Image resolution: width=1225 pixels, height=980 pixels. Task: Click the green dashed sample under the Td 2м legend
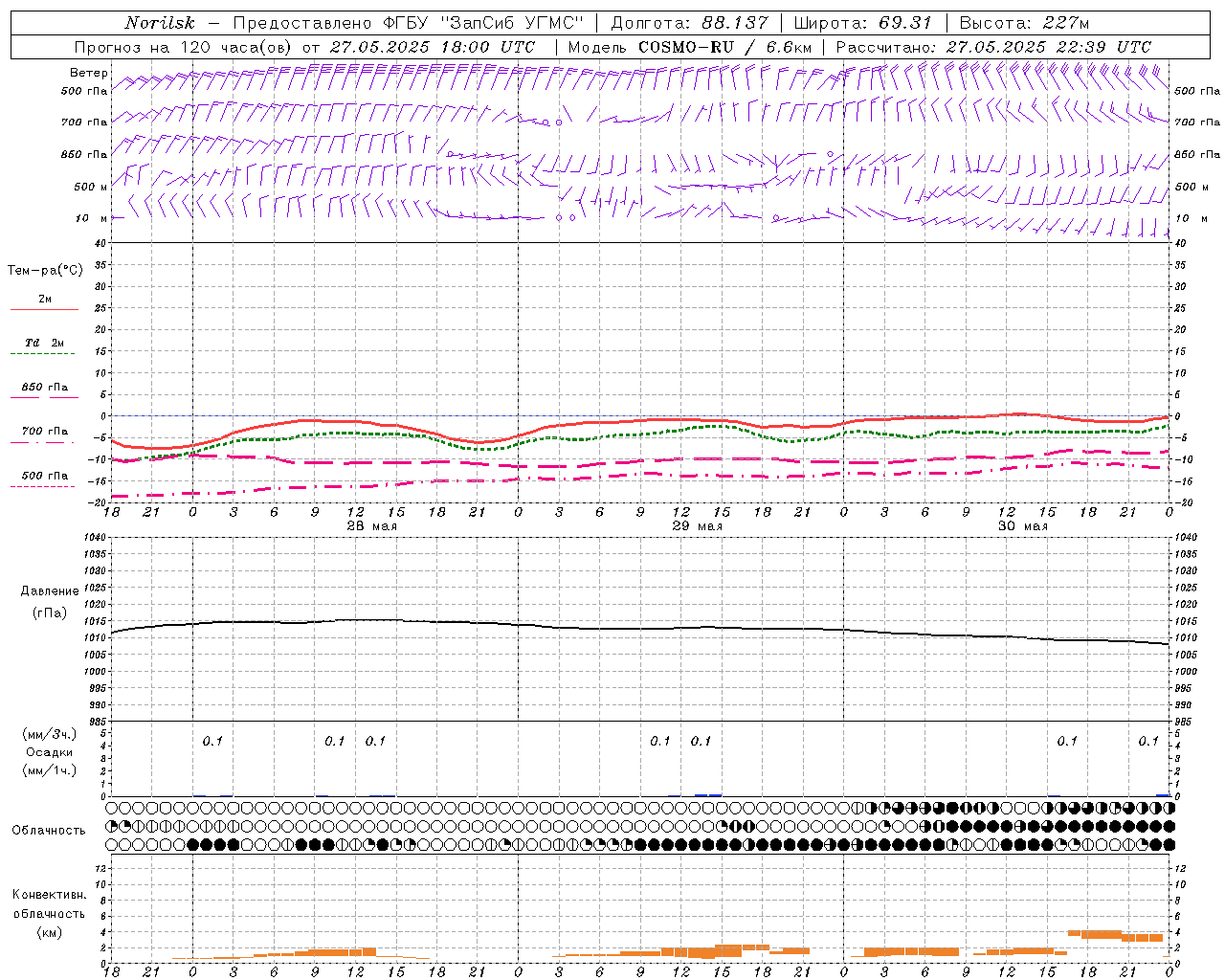click(42, 353)
